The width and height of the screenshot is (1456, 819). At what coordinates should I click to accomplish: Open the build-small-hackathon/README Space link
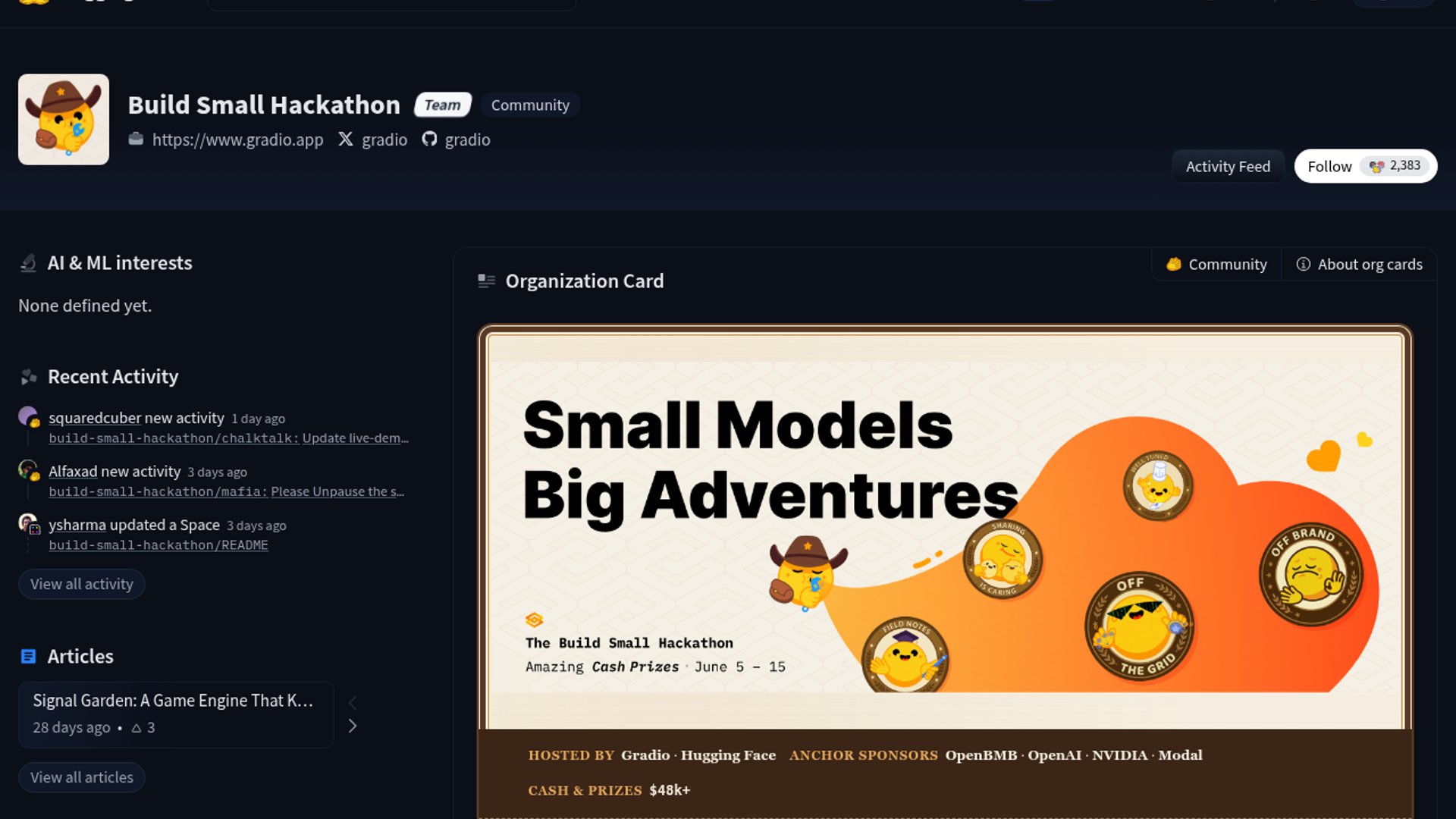pos(158,545)
